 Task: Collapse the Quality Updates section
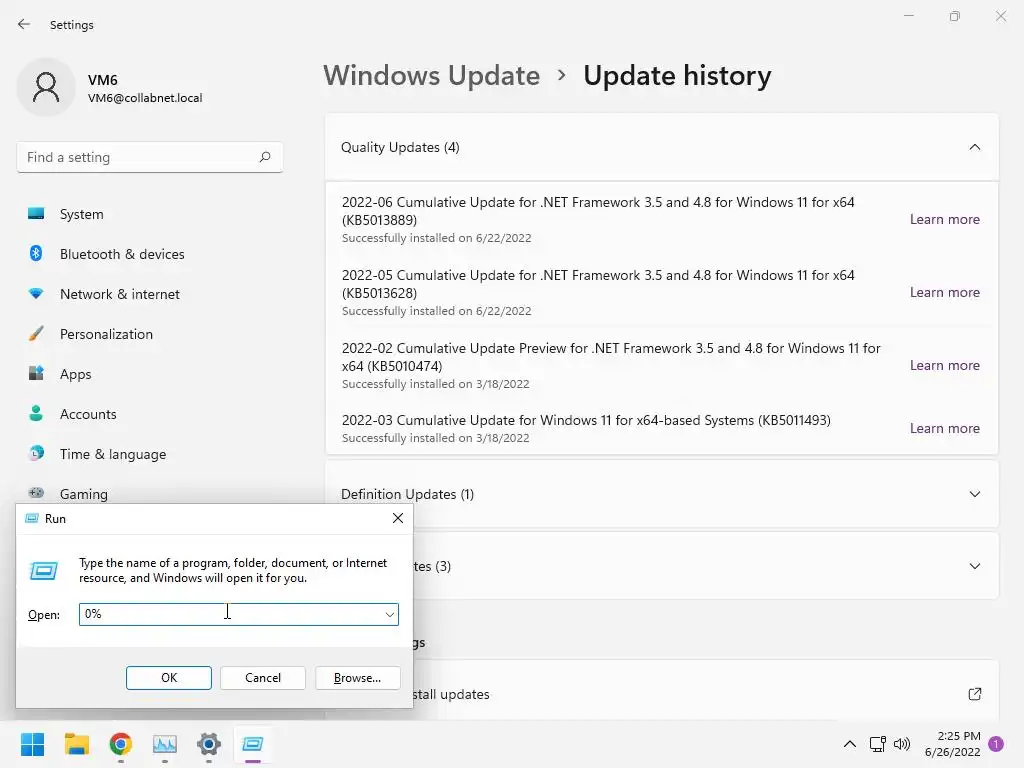tap(974, 147)
